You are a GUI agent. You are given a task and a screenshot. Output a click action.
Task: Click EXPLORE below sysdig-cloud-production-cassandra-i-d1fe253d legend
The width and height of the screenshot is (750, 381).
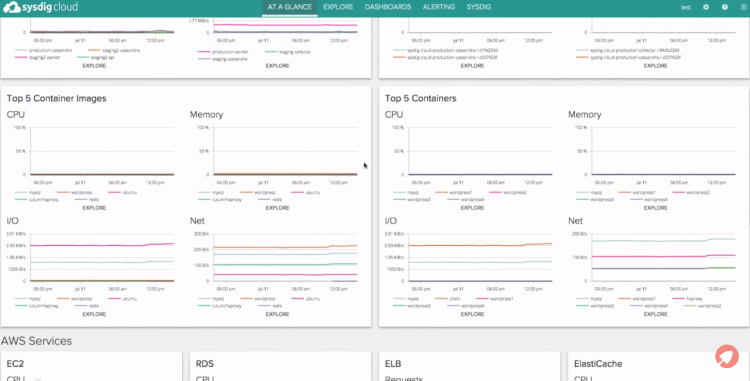point(473,65)
